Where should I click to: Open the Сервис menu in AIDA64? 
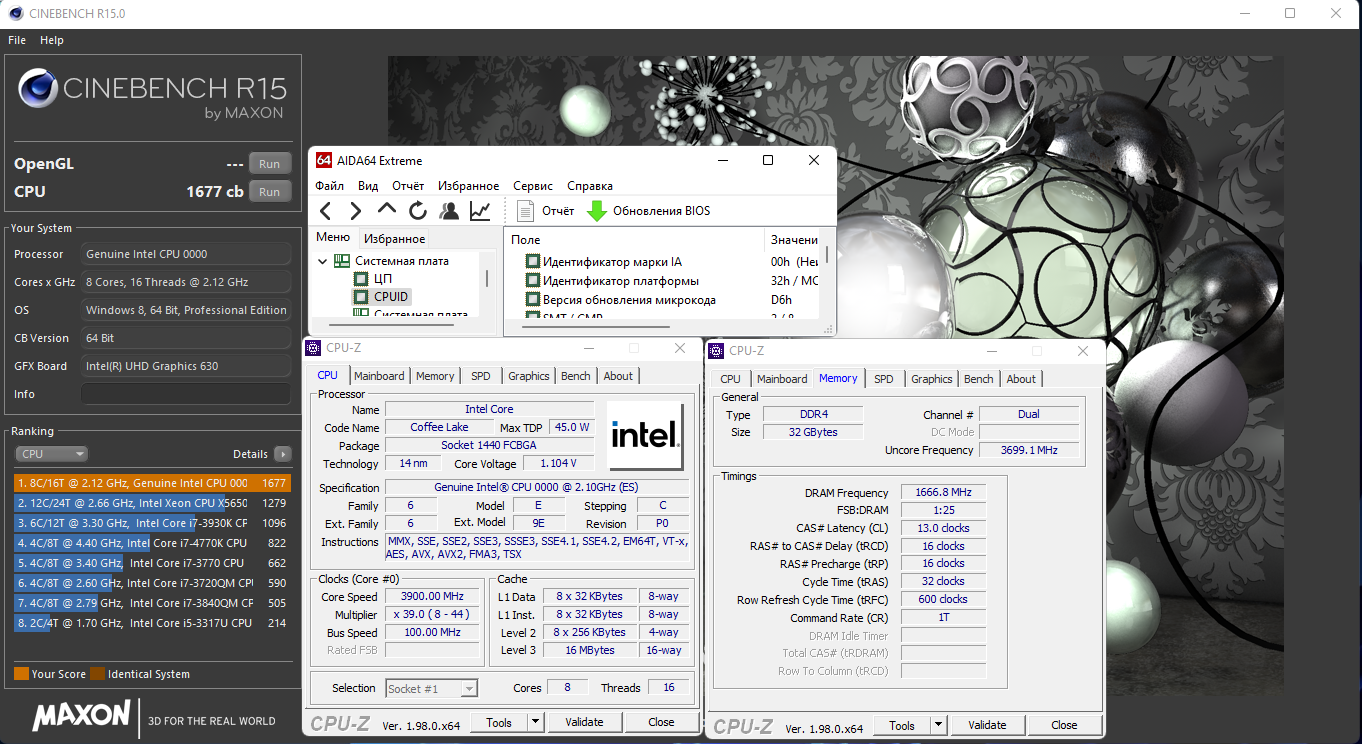point(532,186)
